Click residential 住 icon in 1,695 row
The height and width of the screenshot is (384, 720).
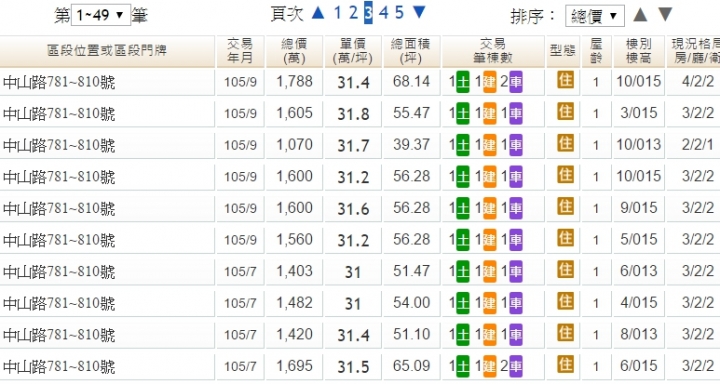pos(565,365)
